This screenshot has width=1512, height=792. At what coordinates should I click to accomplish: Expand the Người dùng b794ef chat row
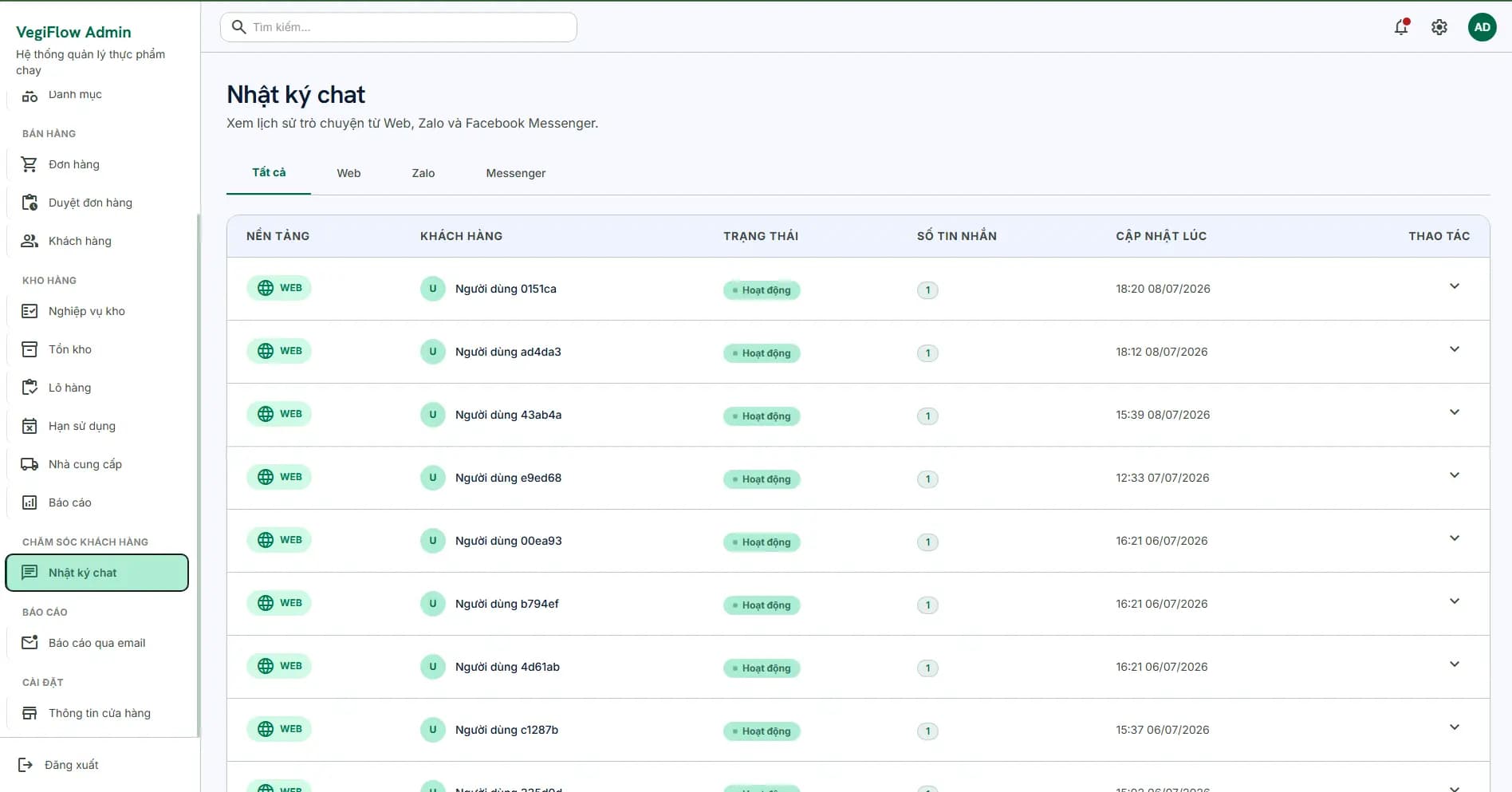tap(1455, 601)
